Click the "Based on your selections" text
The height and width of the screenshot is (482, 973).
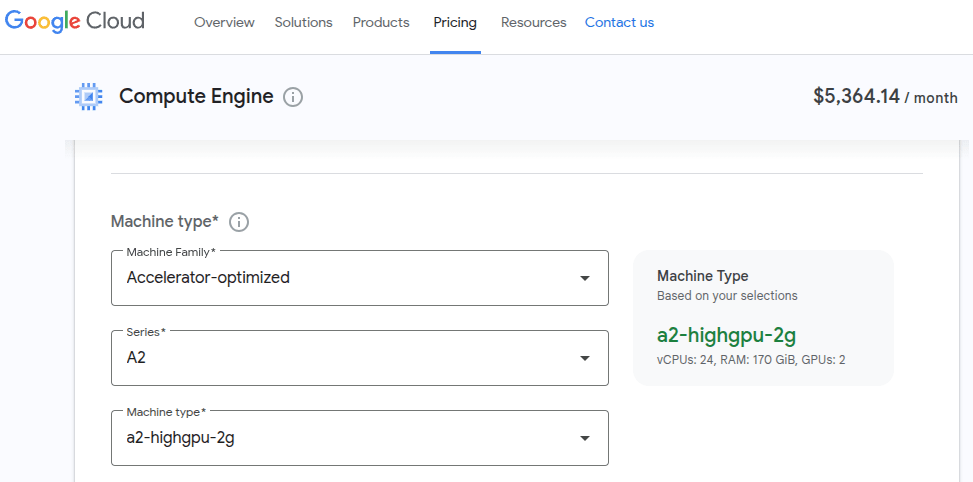click(727, 296)
